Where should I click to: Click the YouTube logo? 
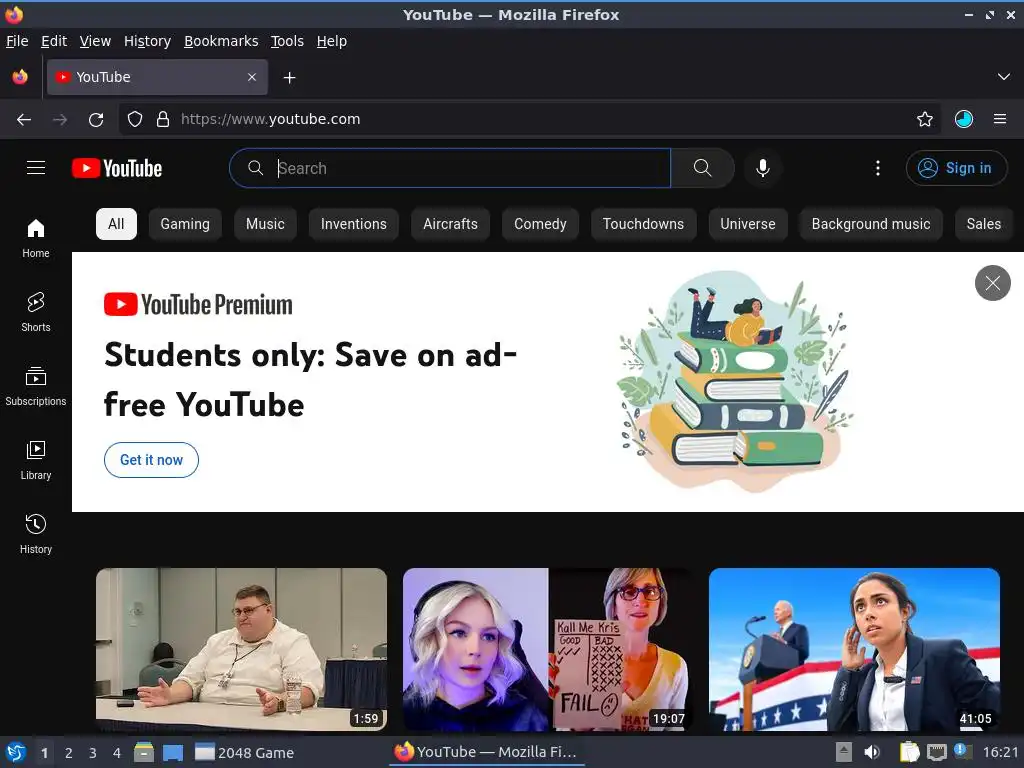point(117,168)
